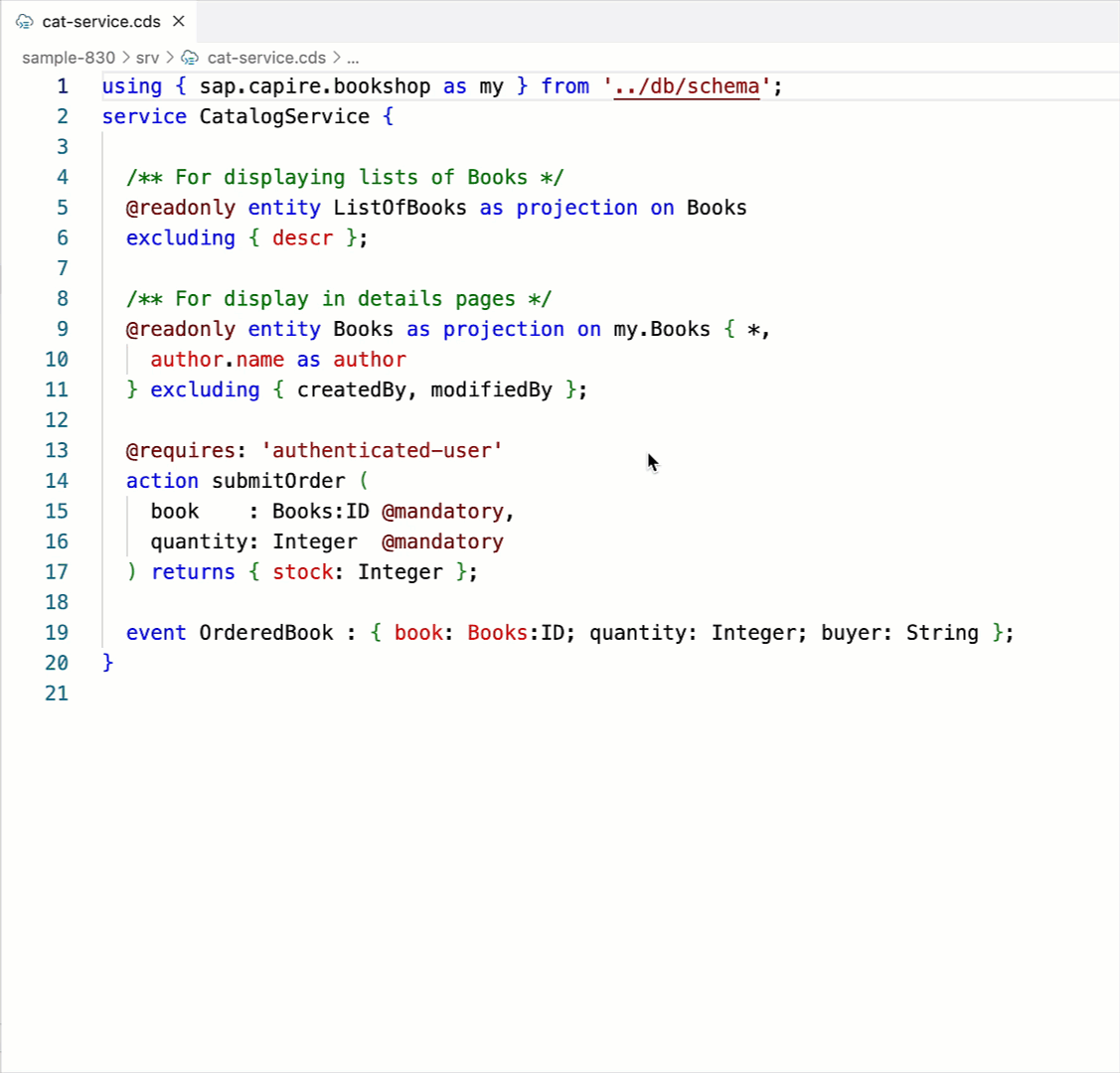The height and width of the screenshot is (1073, 1120).
Task: Click 'stock' return field name
Action: (302, 572)
